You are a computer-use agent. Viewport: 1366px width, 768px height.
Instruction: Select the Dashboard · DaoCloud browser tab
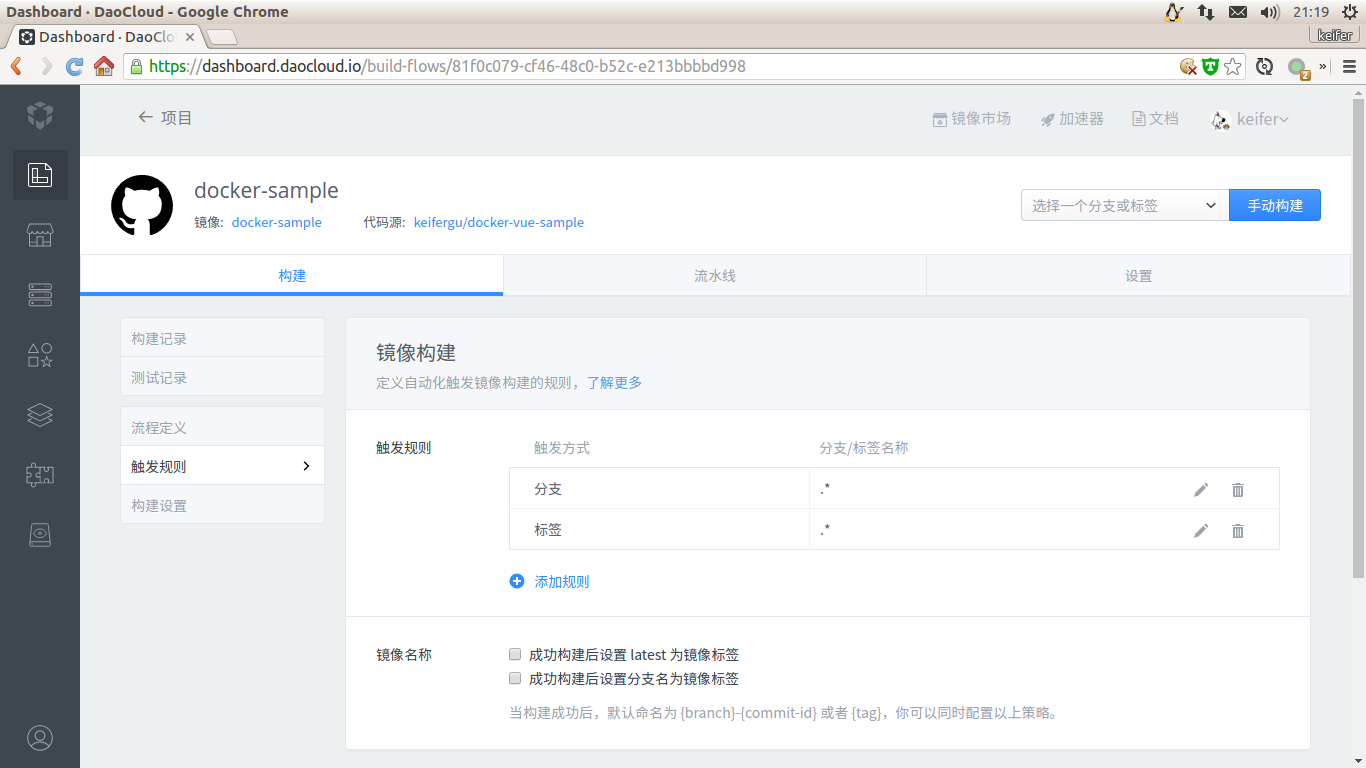(107, 37)
